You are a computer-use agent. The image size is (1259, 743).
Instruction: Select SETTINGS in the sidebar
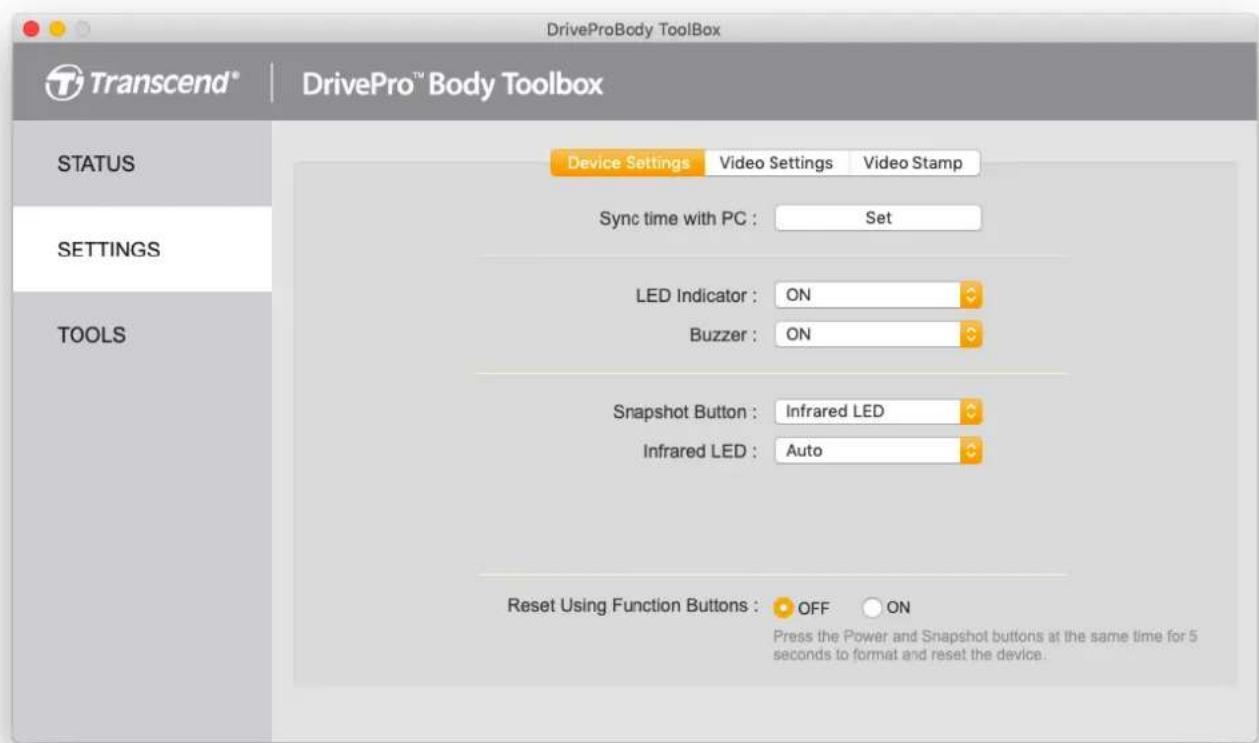point(142,249)
